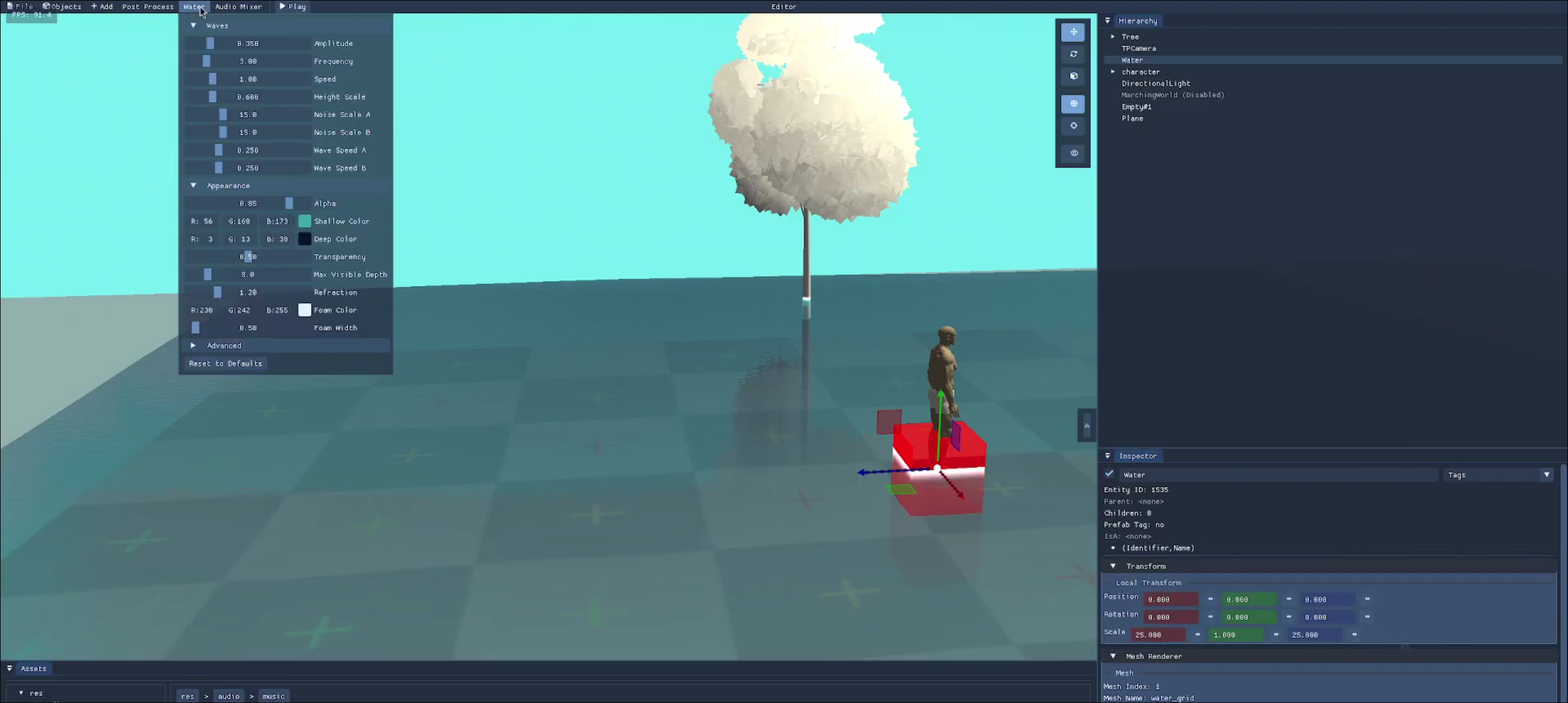Click Reset to Defaults button
This screenshot has height=703, width=1568.
pyautogui.click(x=225, y=363)
